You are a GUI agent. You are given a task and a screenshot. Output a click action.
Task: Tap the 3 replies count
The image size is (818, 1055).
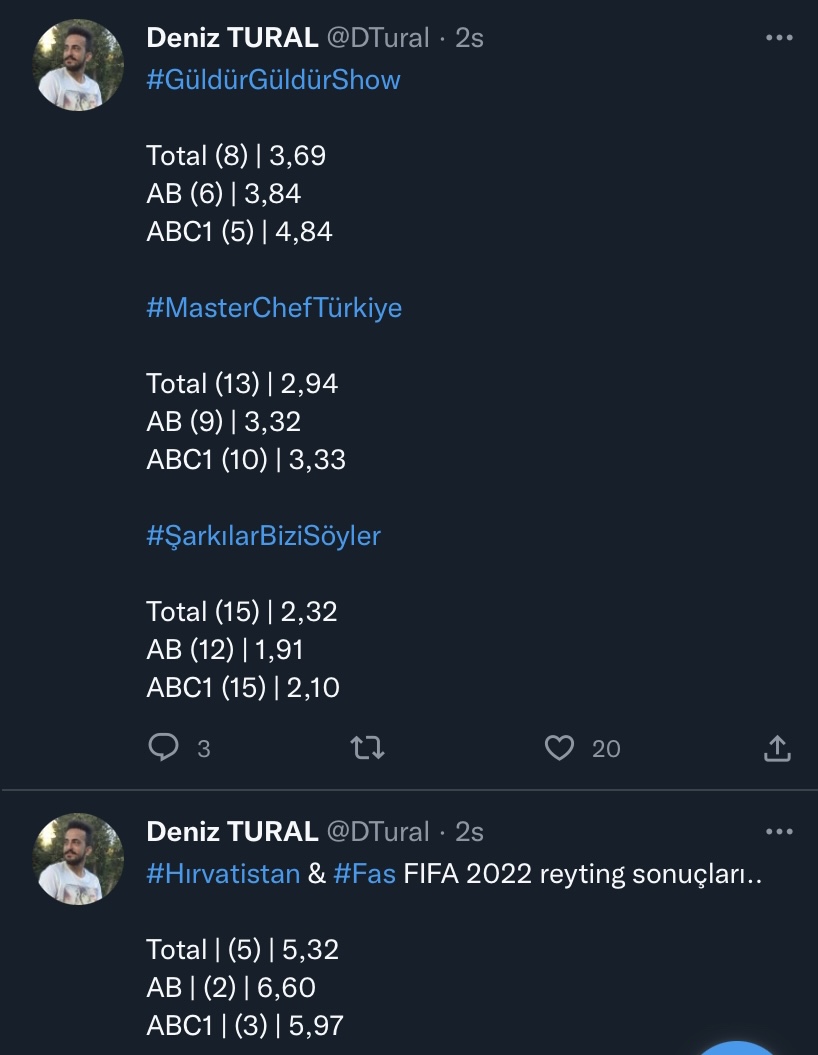[x=203, y=749]
